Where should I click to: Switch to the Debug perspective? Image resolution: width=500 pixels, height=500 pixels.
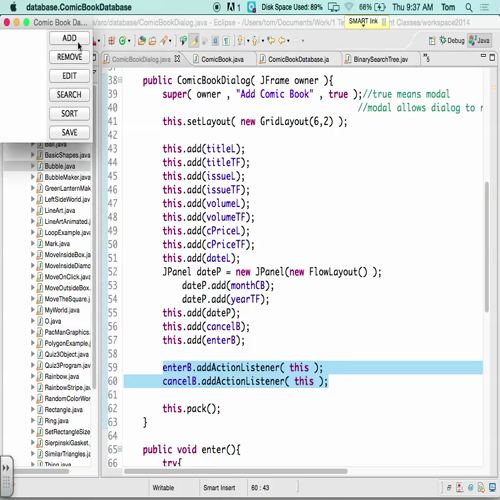[x=452, y=41]
